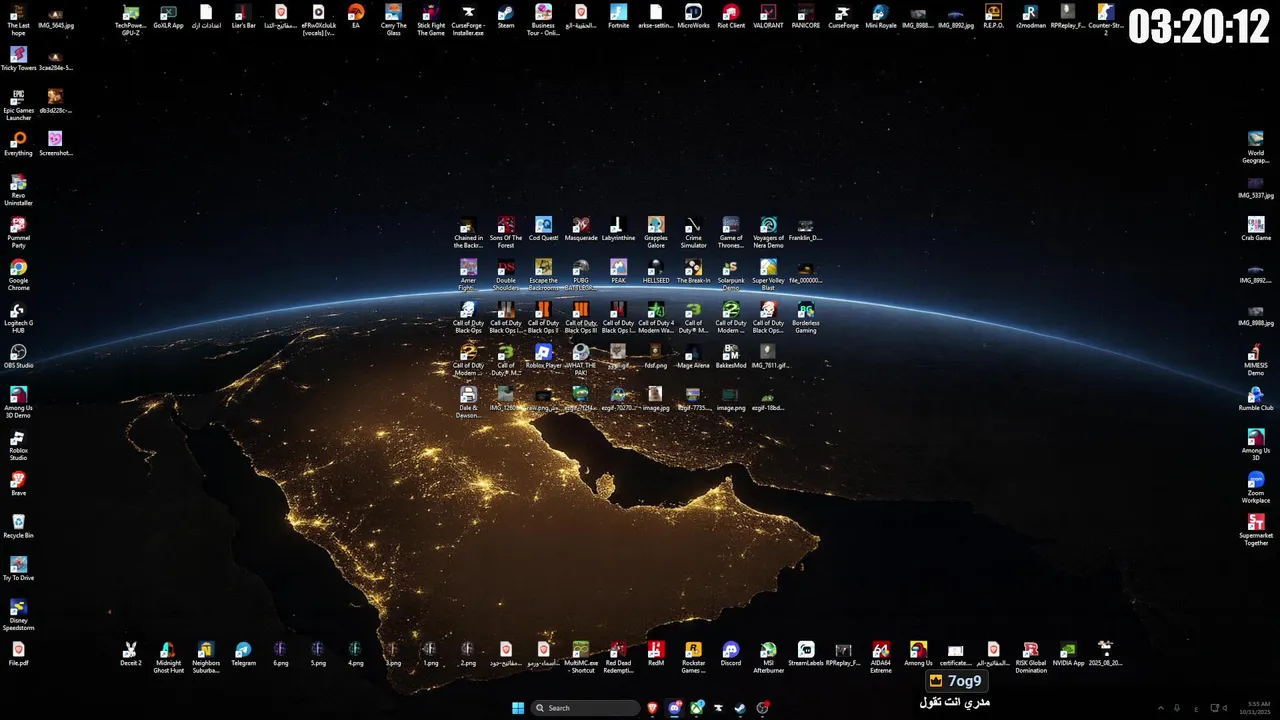Click the Windows Start button
This screenshot has width=1280, height=720.
click(518, 708)
